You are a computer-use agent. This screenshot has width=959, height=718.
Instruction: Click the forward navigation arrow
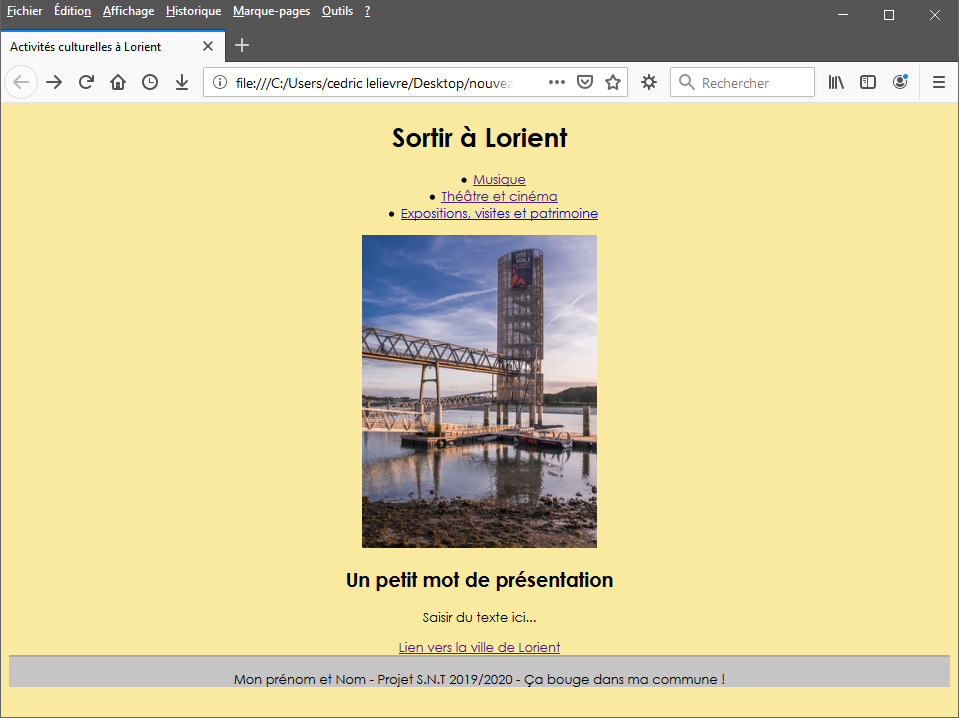pyautogui.click(x=54, y=82)
